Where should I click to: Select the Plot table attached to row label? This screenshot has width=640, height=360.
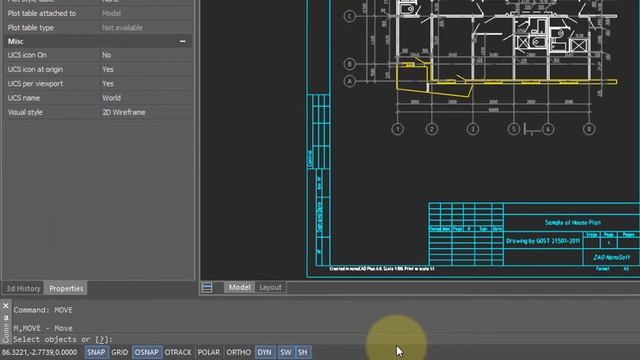tap(42, 13)
